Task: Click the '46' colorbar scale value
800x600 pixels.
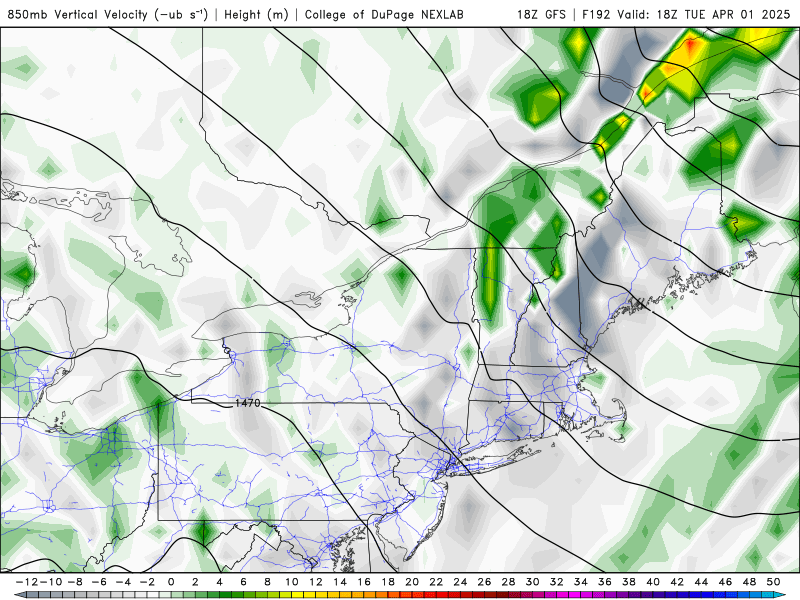Action: (726, 582)
